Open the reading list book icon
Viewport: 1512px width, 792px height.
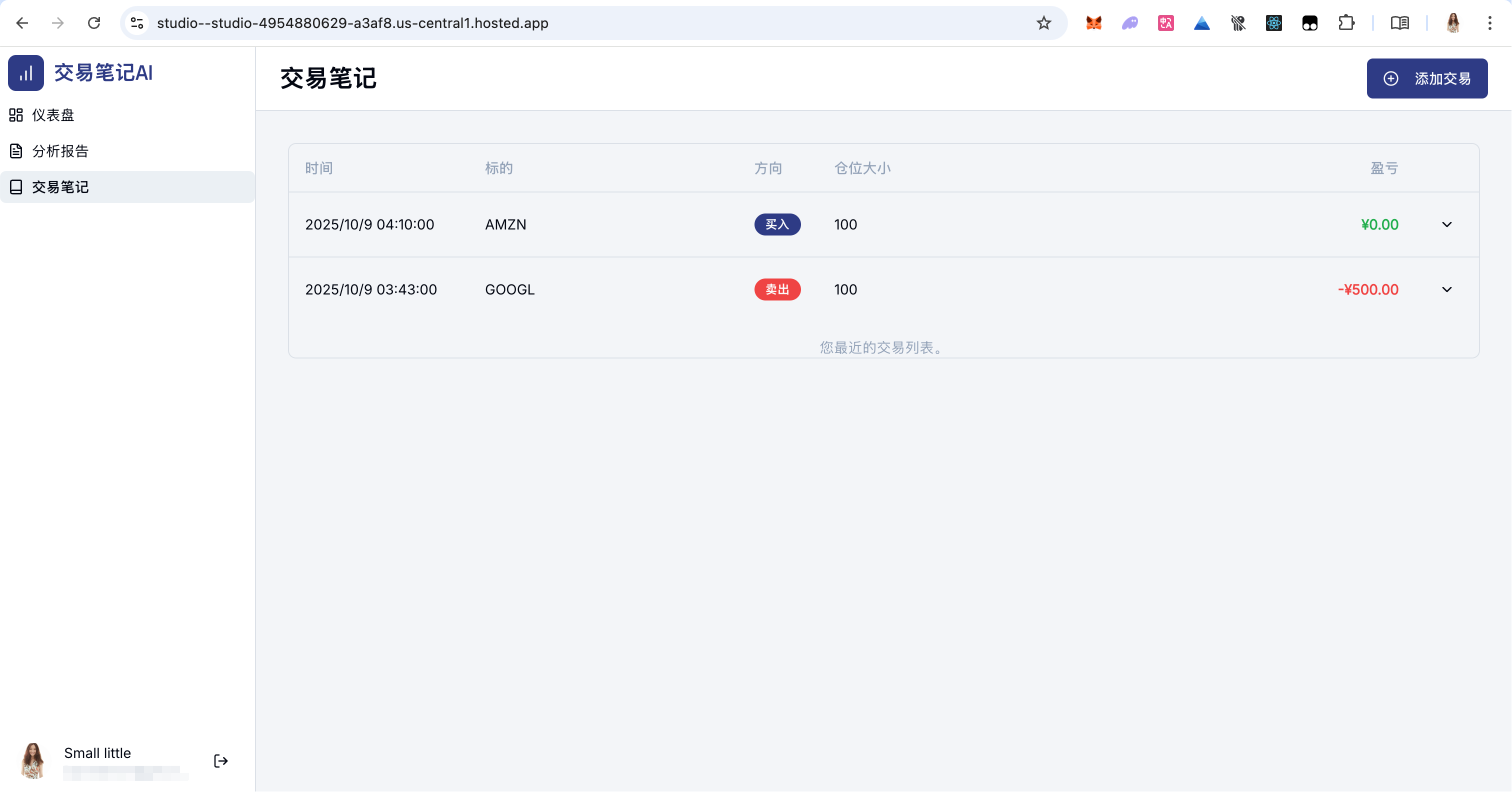tap(1399, 23)
